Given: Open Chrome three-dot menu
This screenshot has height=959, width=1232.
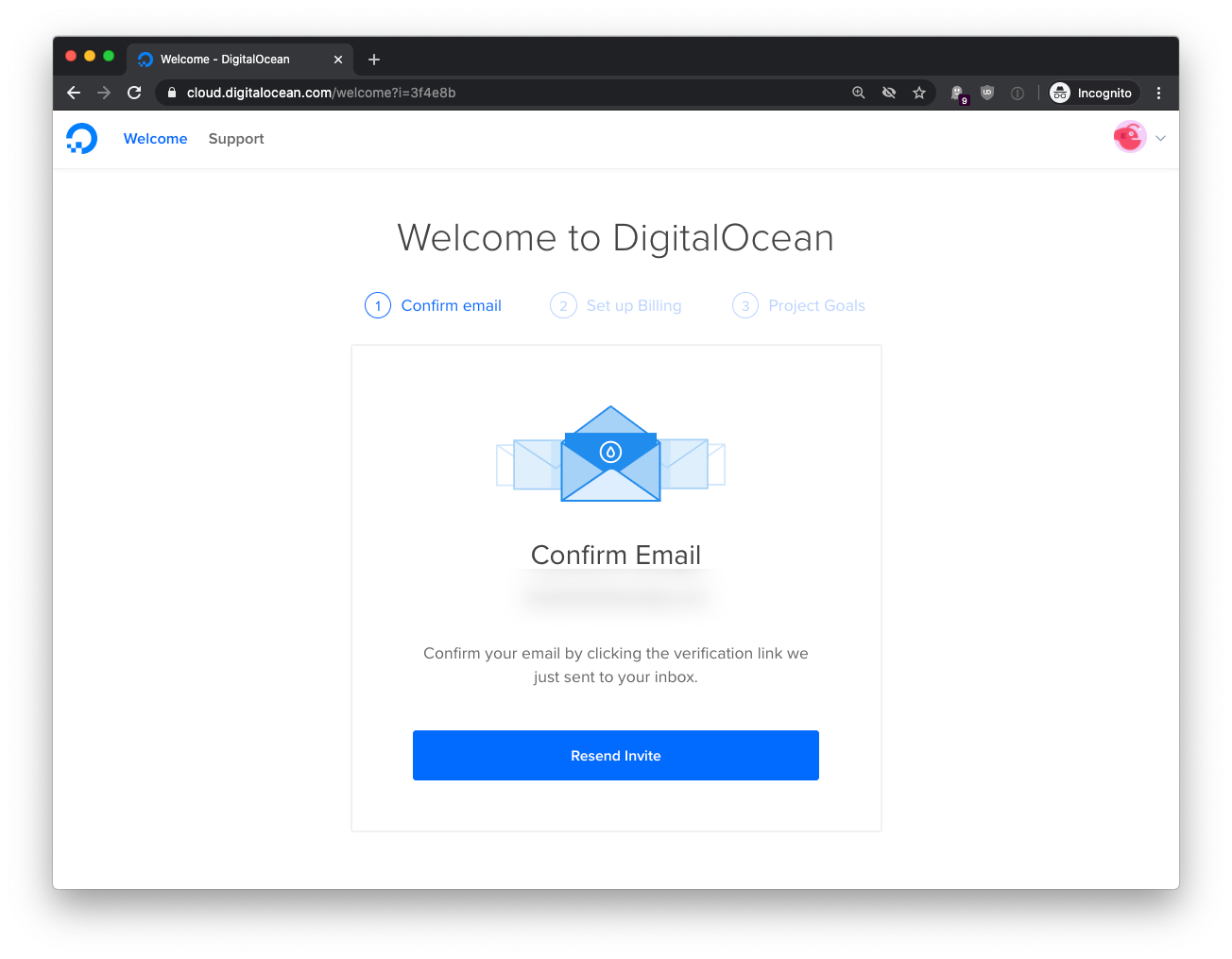Looking at the screenshot, I should coord(1158,93).
